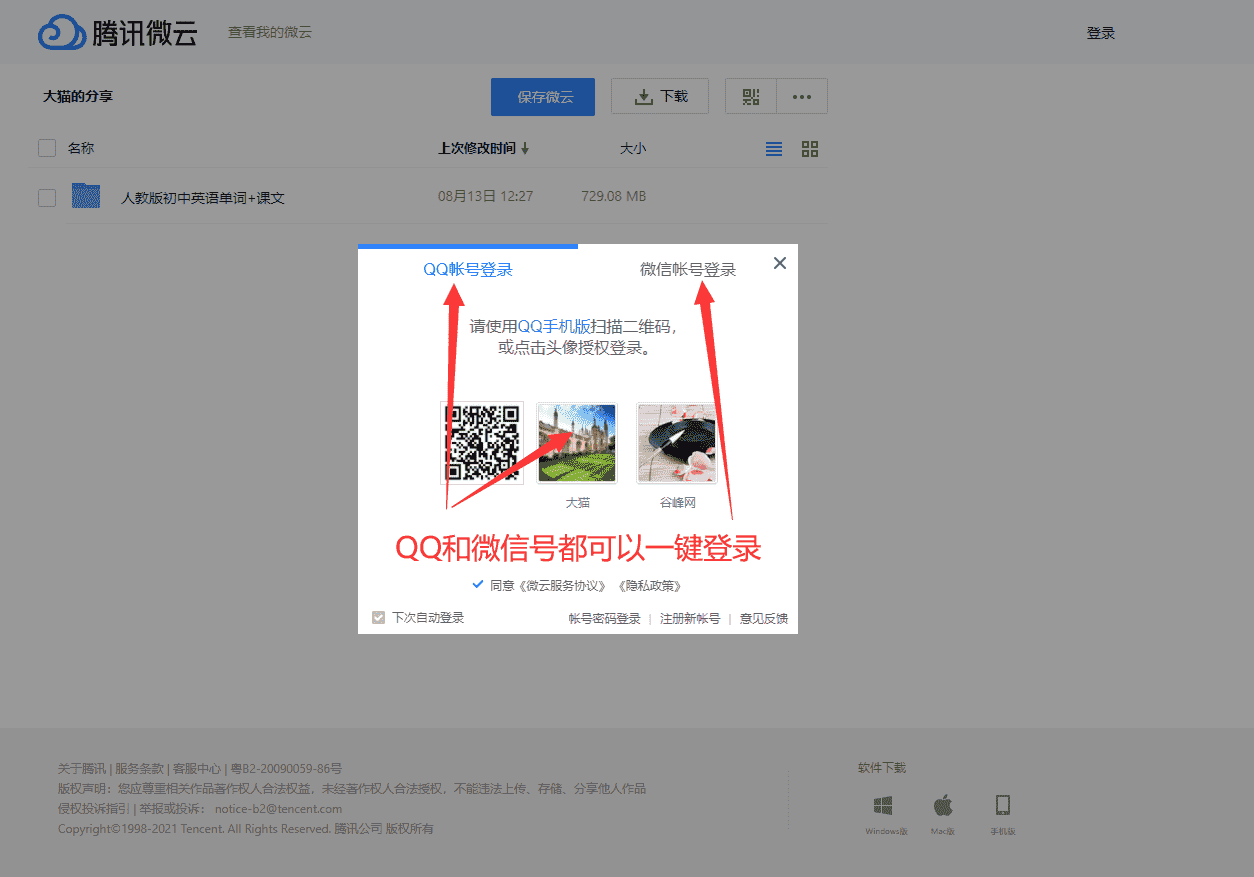Open 查看我的微云 link
The image size is (1254, 877).
point(270,32)
